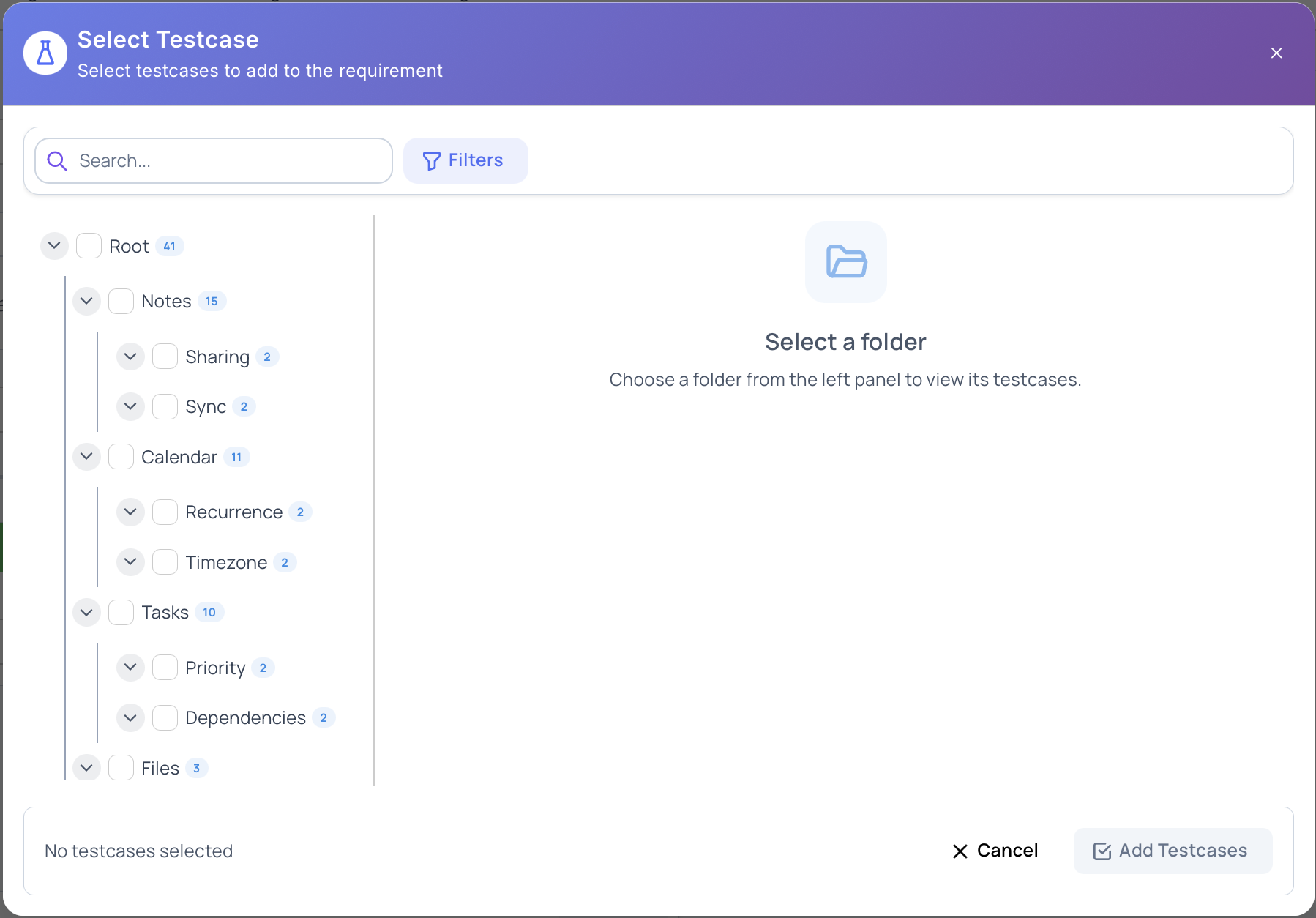The image size is (1316, 918).
Task: Click the flask icon in the dialog header
Action: (45, 53)
